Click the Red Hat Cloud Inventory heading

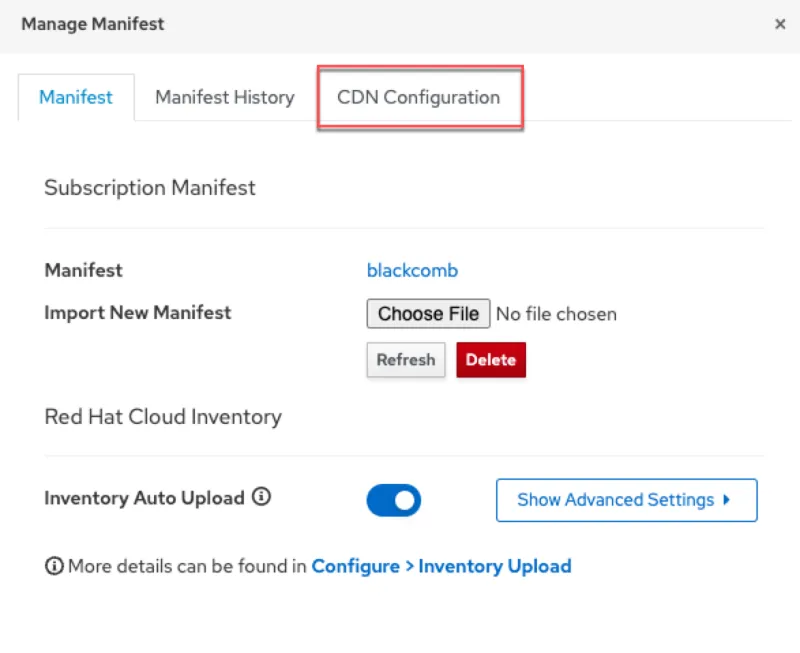(x=163, y=417)
